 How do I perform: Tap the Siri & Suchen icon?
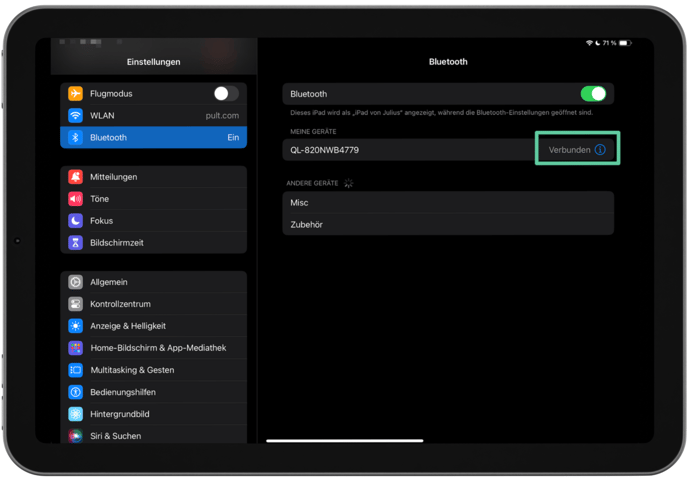click(75, 436)
